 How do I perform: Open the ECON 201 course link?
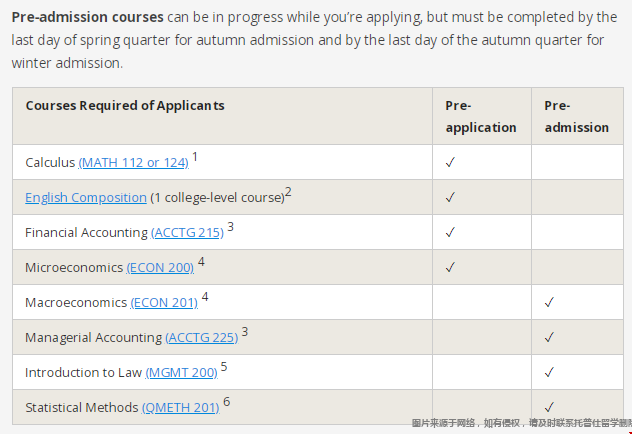pyautogui.click(x=163, y=302)
